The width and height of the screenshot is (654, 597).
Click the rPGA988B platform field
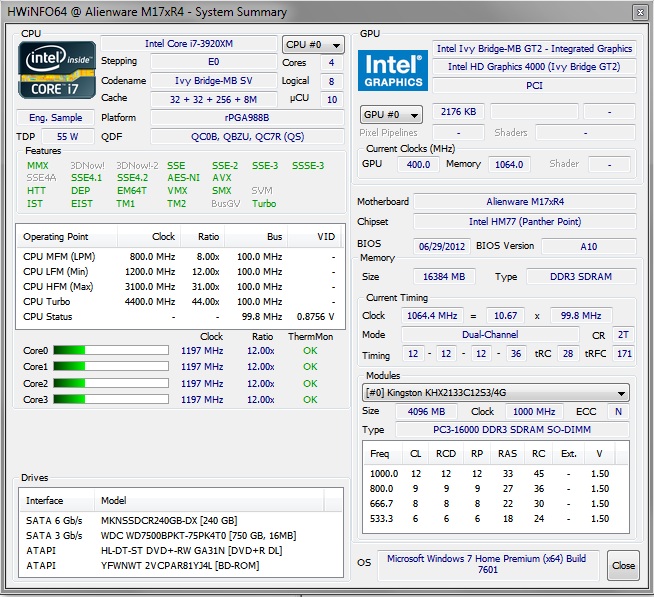[x=247, y=118]
